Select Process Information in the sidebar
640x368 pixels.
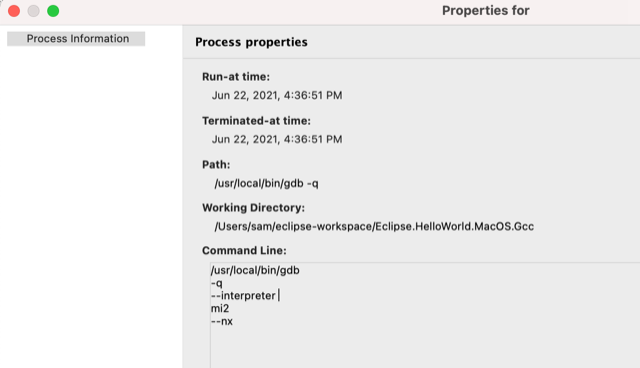[x=76, y=39]
